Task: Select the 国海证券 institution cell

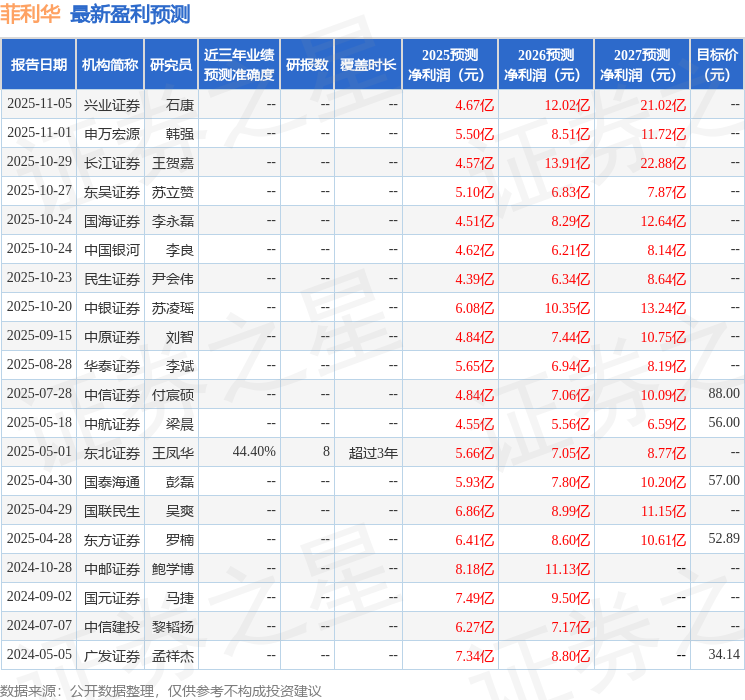Action: pos(112,221)
